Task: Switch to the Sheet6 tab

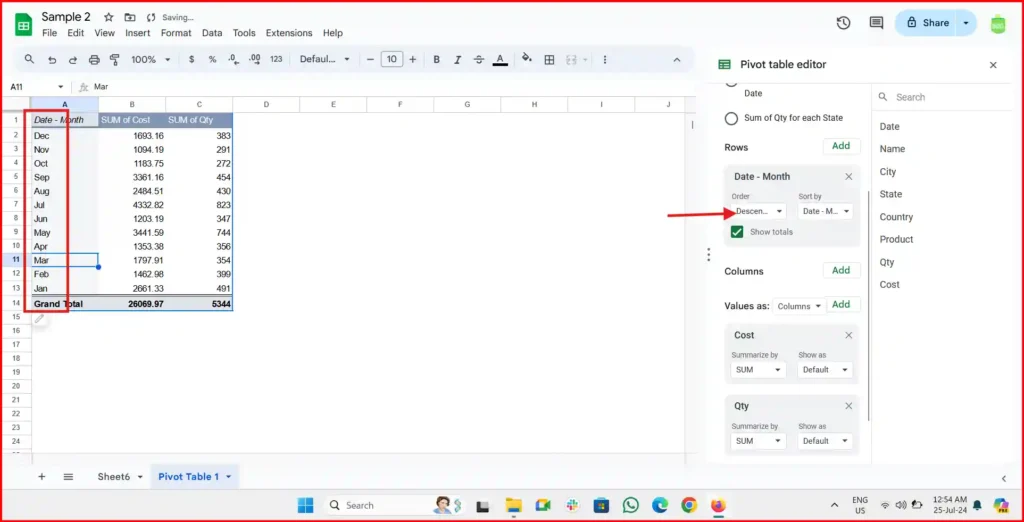Action: 112,476
